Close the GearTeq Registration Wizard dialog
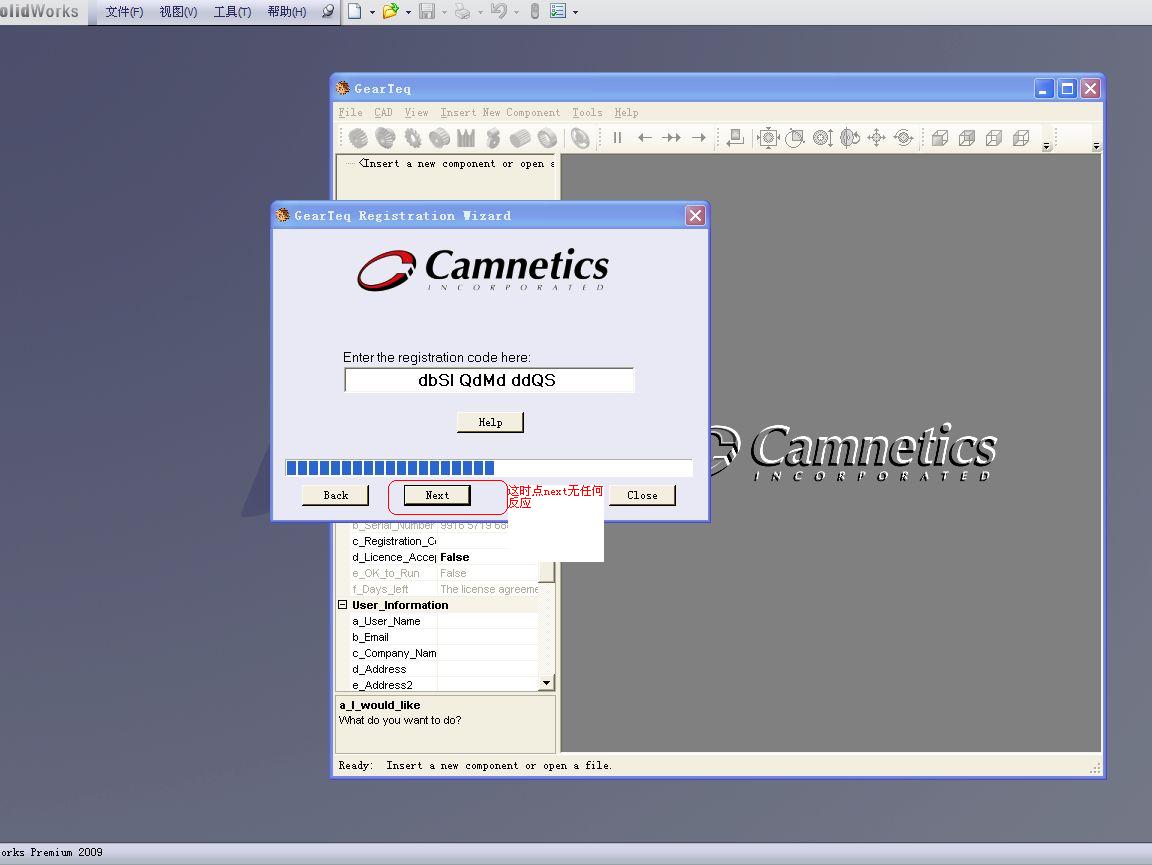This screenshot has height=865, width=1152. (695, 215)
